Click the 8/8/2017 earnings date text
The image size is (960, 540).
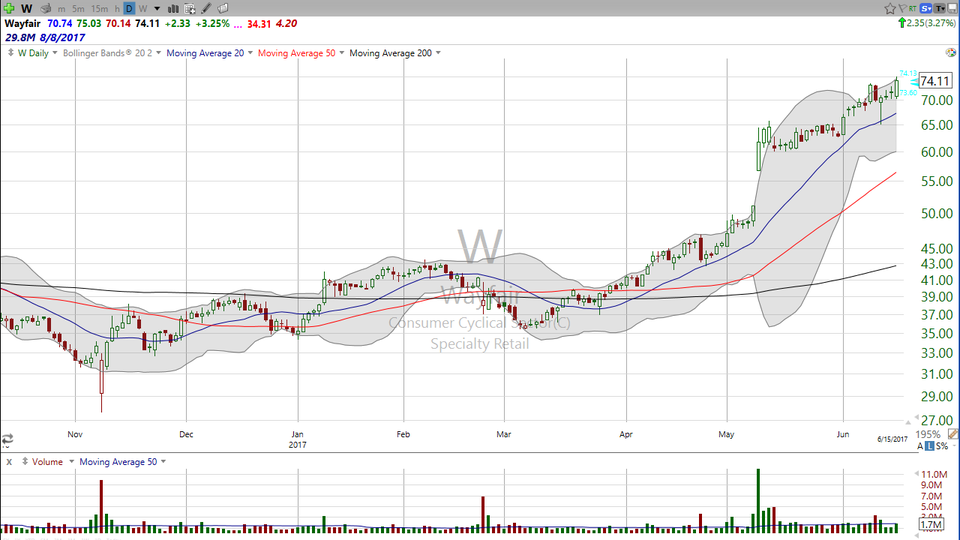click(62, 37)
